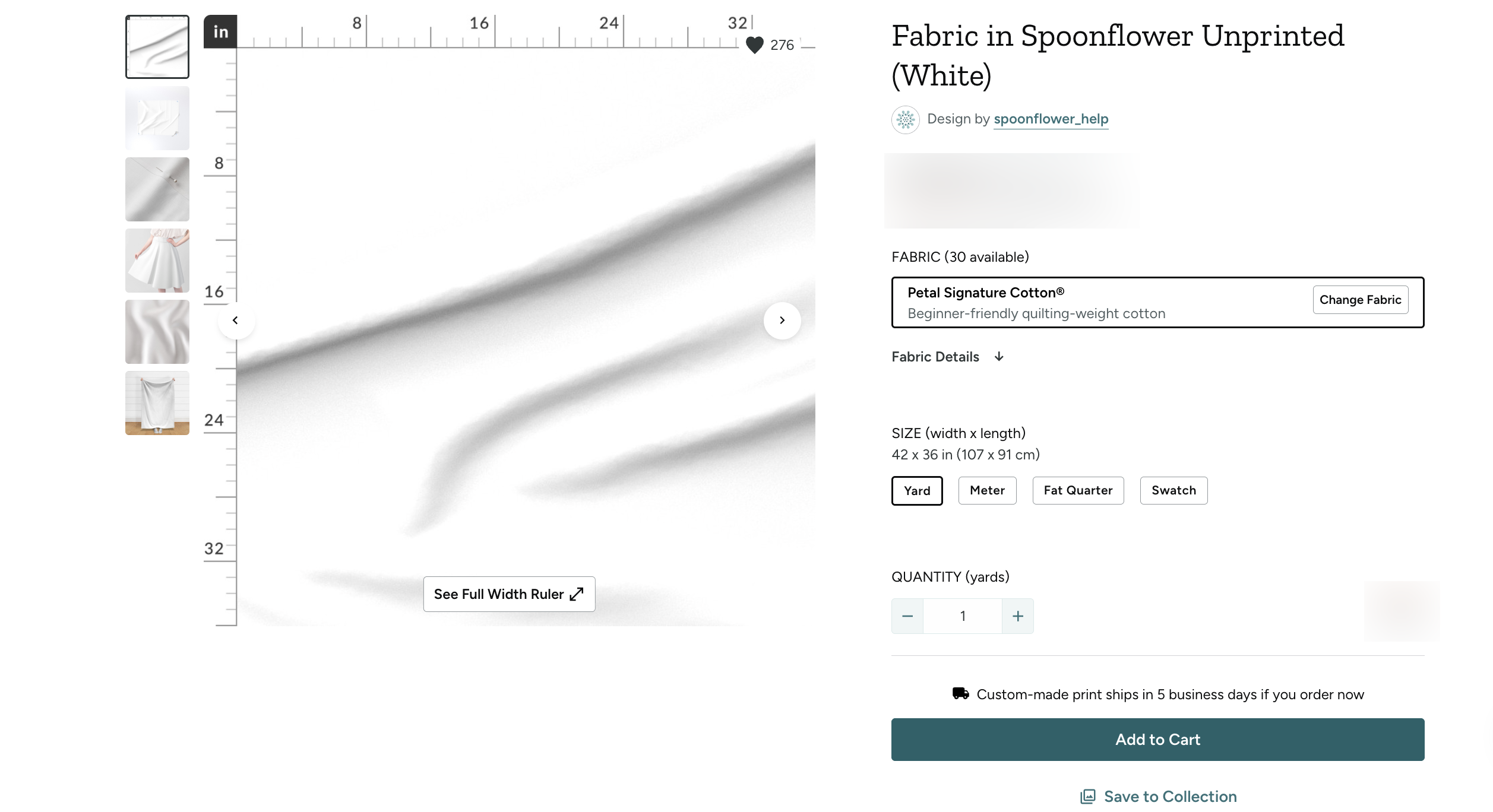The image size is (1493, 812).
Task: Choose the Meter size option
Action: pos(987,491)
